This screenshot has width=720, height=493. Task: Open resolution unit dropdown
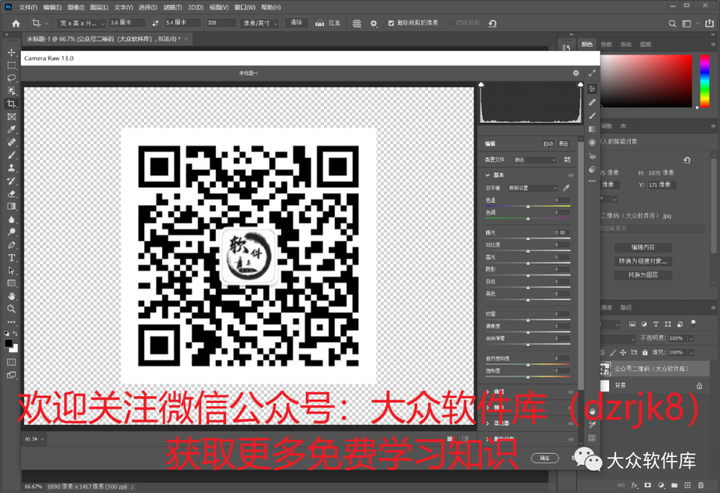point(259,23)
